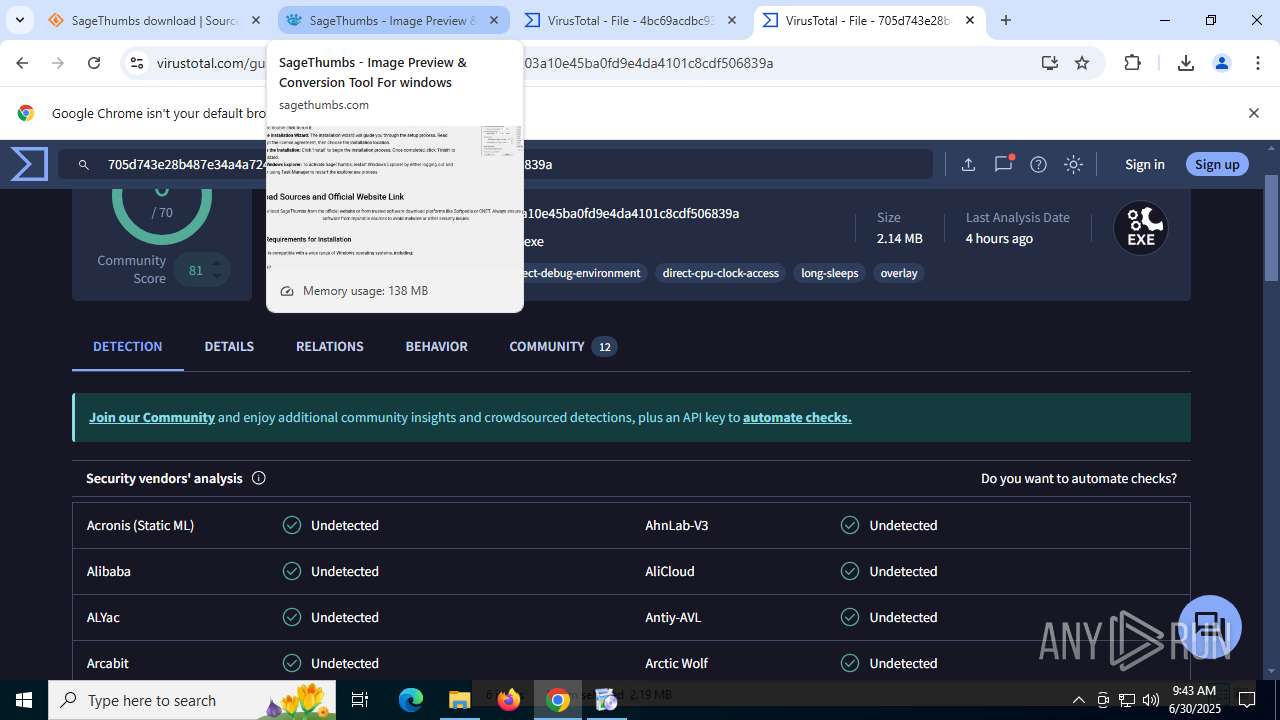This screenshot has width=1280, height=720.
Task: Open Windows notification center
Action: click(x=1247, y=700)
